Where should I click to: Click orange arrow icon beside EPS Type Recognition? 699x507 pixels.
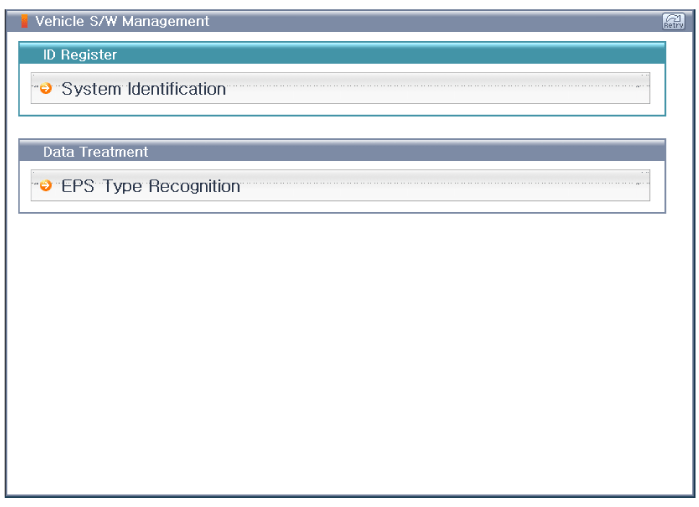point(46,186)
